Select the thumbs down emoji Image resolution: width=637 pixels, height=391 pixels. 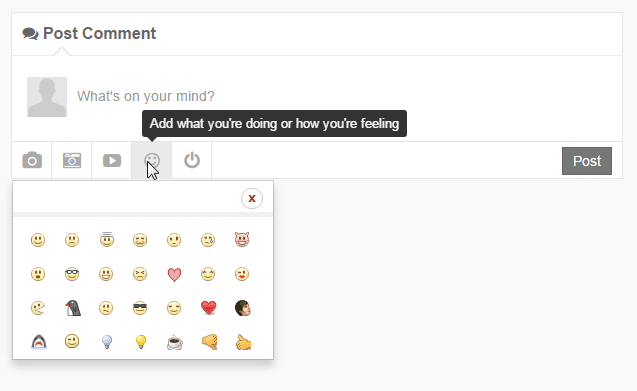click(210, 342)
